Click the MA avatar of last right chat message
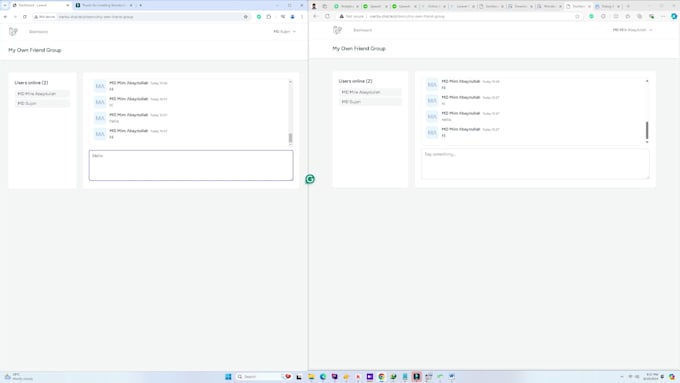This screenshot has width=680, height=383. point(432,132)
